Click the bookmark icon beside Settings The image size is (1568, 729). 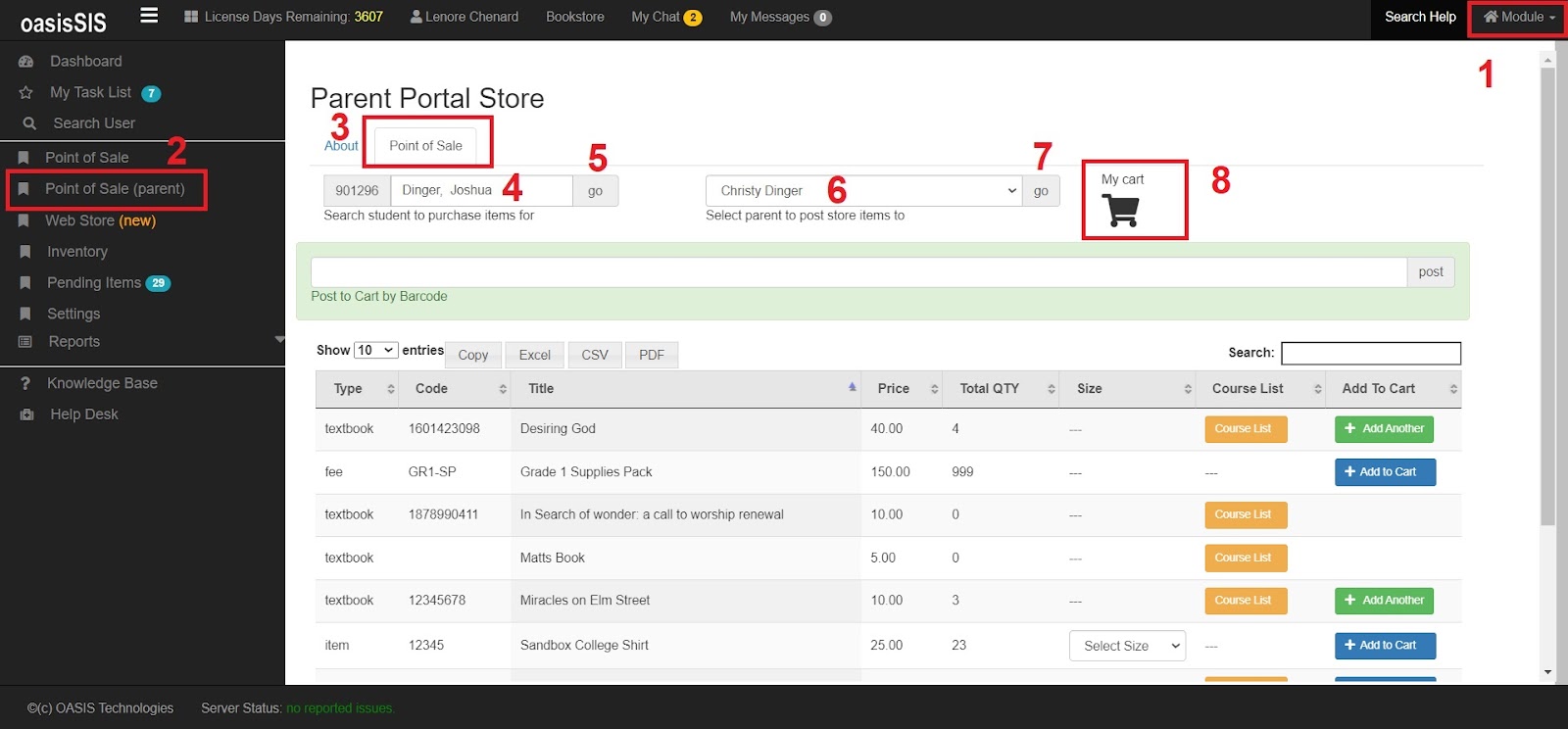click(25, 315)
